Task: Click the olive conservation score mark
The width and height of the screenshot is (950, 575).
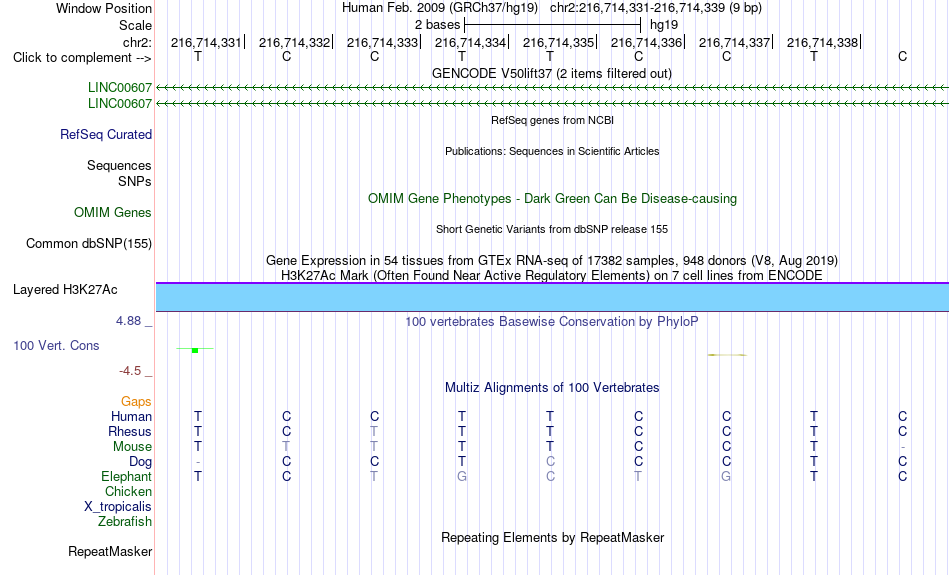Action: [x=727, y=354]
